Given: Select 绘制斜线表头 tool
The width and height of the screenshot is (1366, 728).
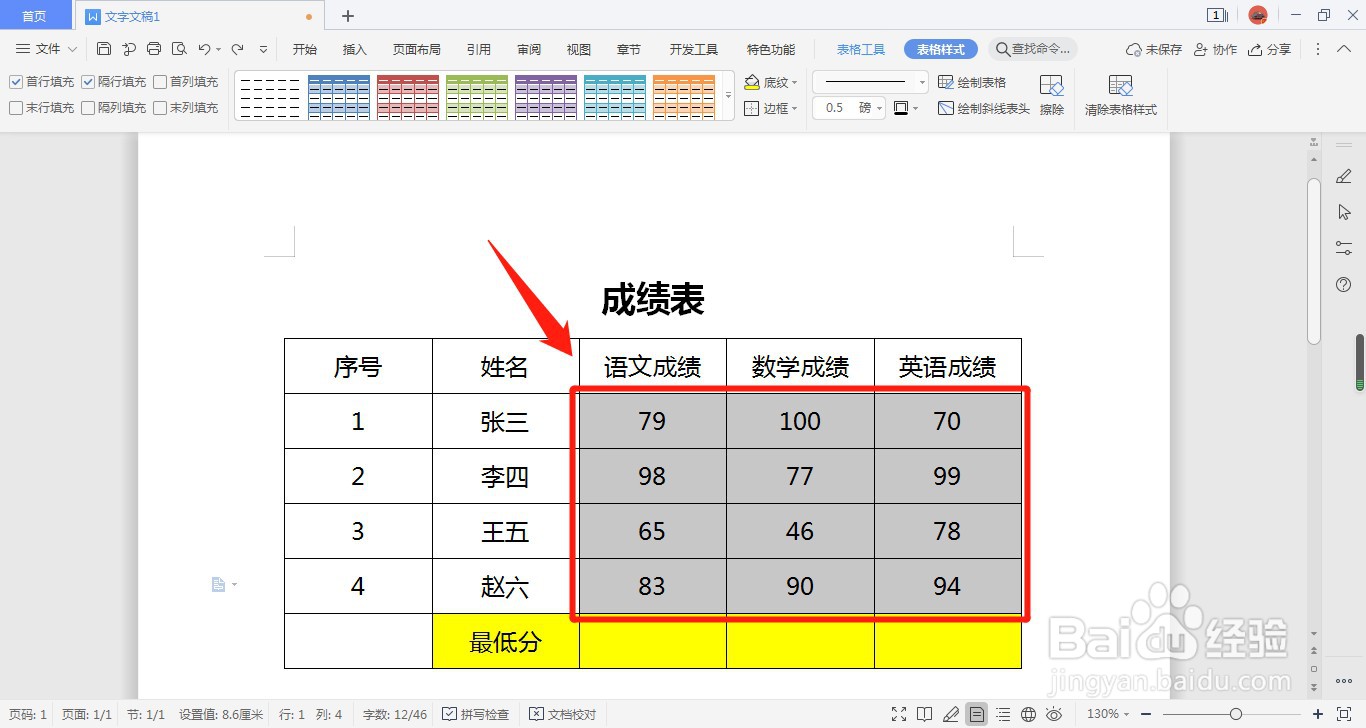Looking at the screenshot, I should [x=983, y=108].
